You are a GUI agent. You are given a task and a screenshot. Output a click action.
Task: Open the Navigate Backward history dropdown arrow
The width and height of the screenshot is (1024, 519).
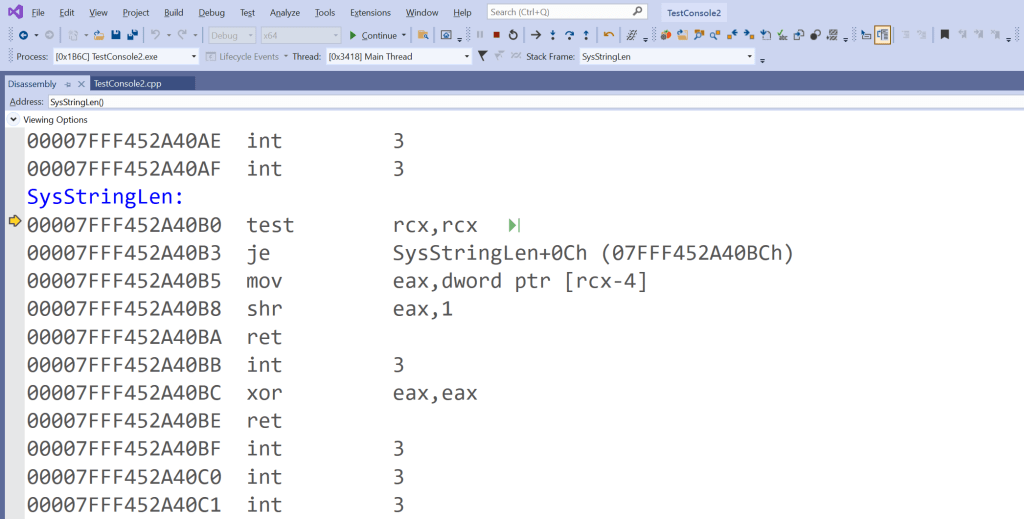point(36,35)
